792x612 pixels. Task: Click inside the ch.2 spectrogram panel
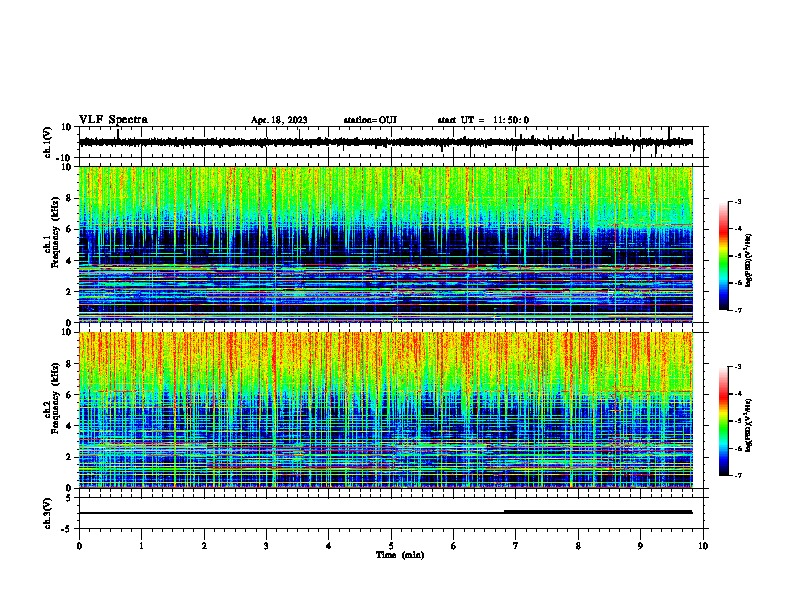click(385, 410)
